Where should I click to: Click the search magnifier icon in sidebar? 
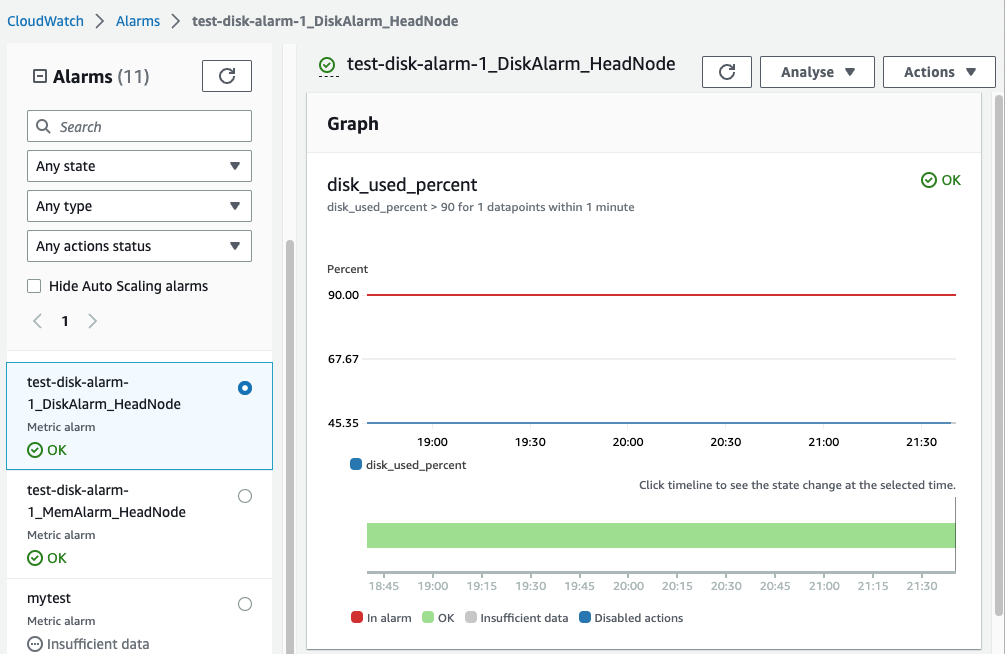pyautogui.click(x=43, y=127)
